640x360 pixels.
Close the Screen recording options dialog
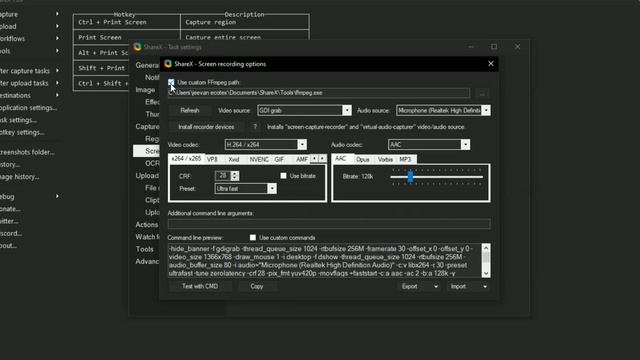click(491, 64)
